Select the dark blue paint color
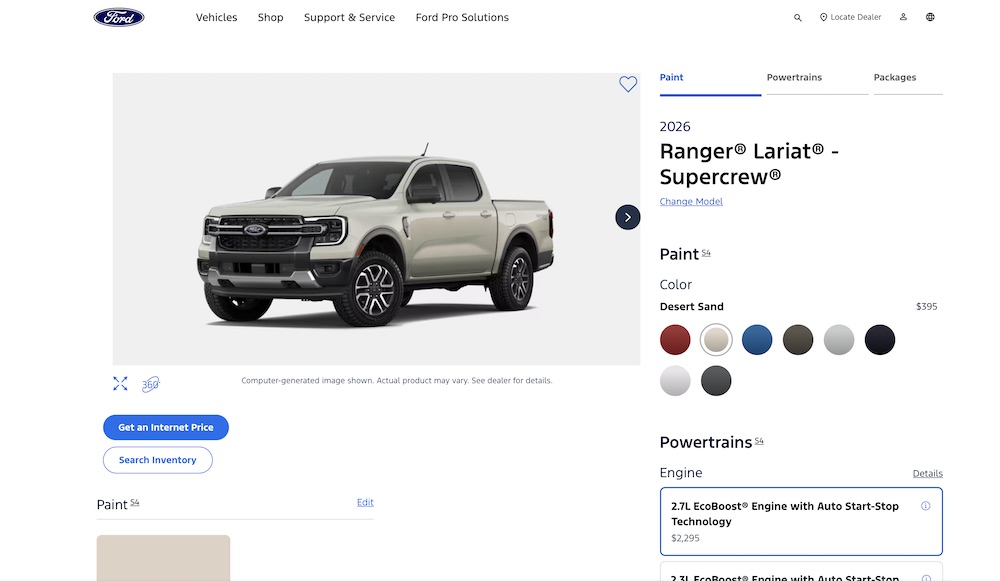 (757, 340)
